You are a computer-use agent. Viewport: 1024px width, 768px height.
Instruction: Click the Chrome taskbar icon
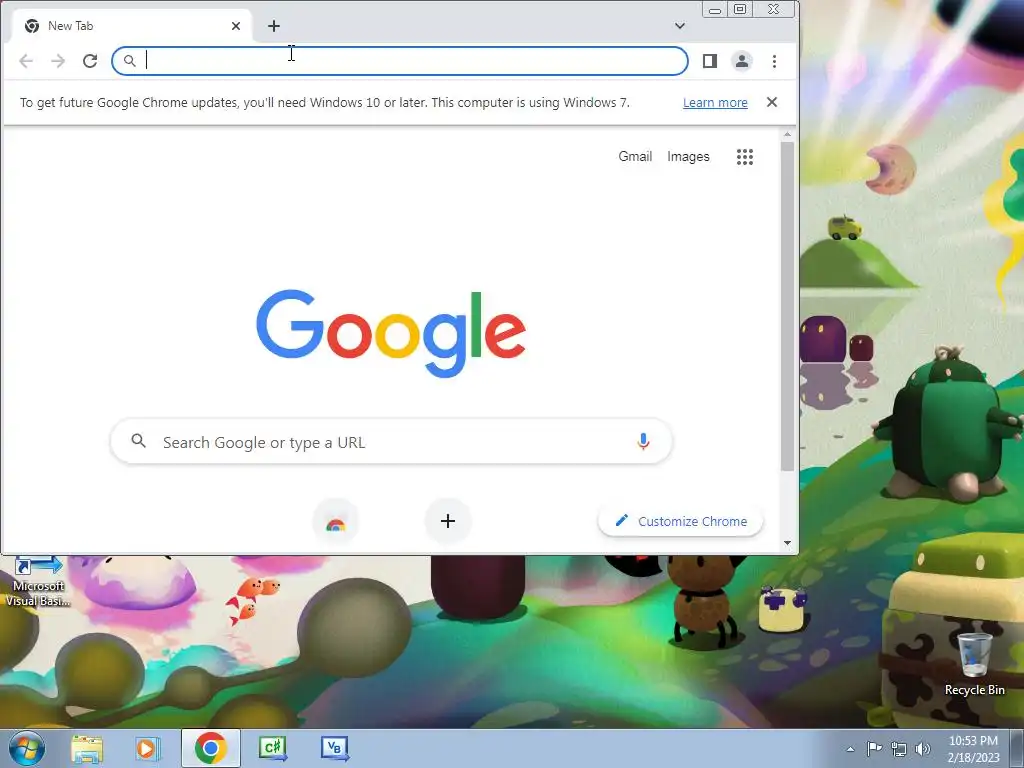click(x=210, y=748)
